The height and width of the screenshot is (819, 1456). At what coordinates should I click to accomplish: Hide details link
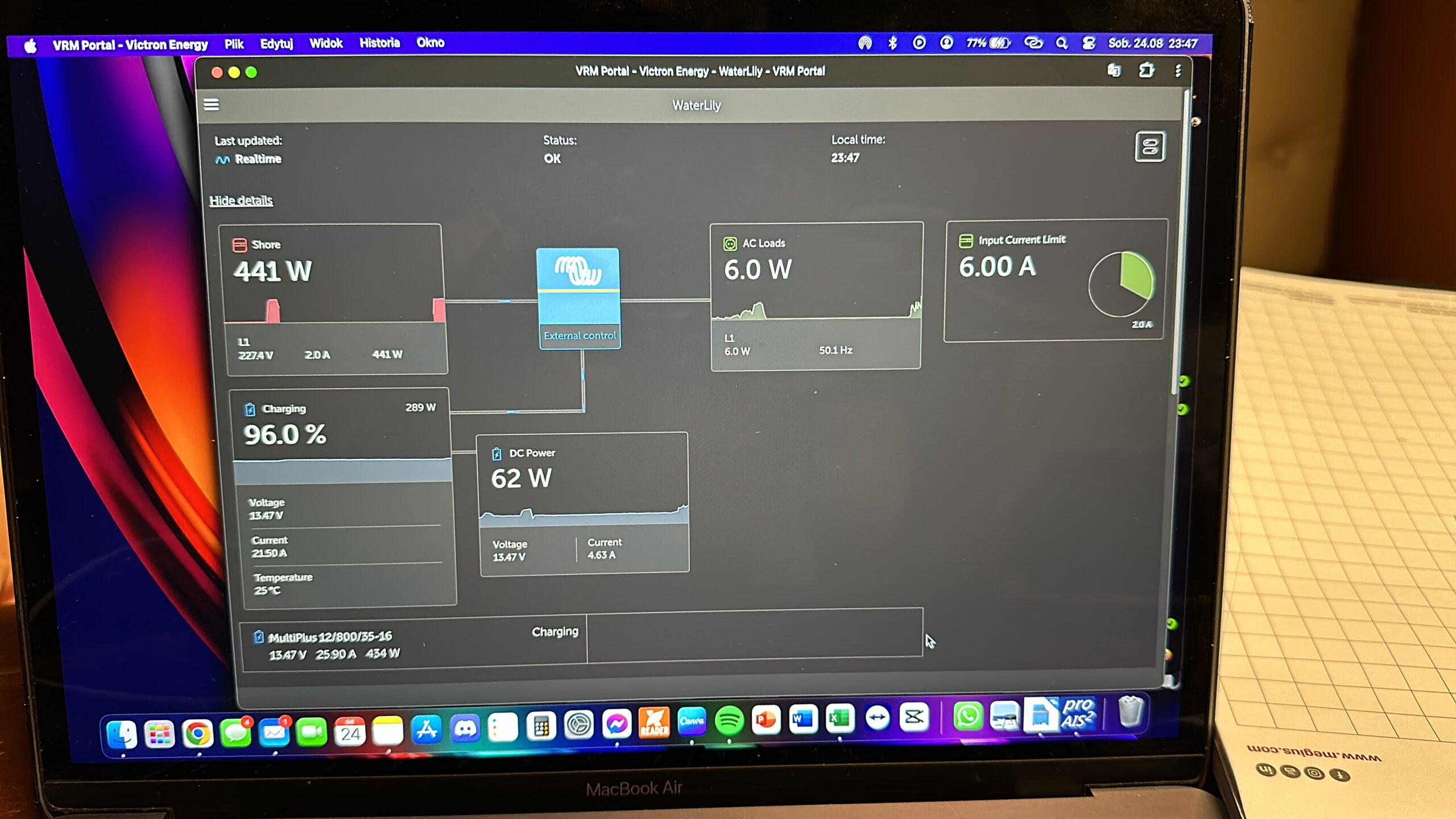pyautogui.click(x=241, y=201)
